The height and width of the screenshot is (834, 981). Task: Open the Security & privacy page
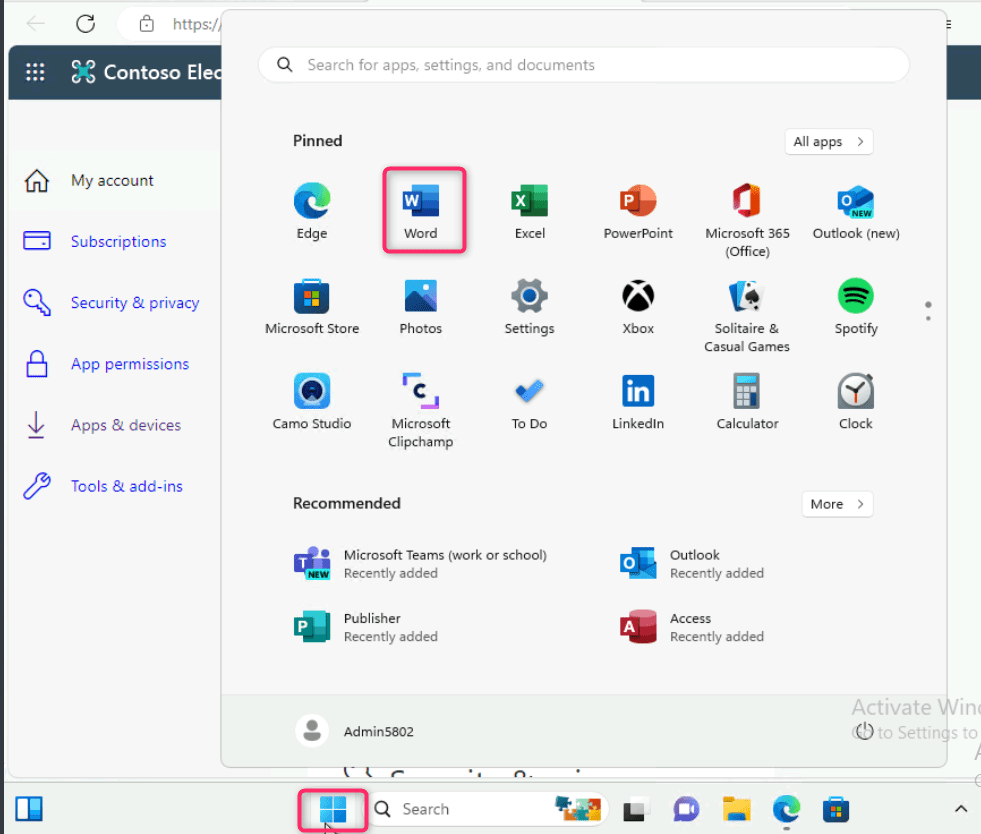(x=134, y=303)
